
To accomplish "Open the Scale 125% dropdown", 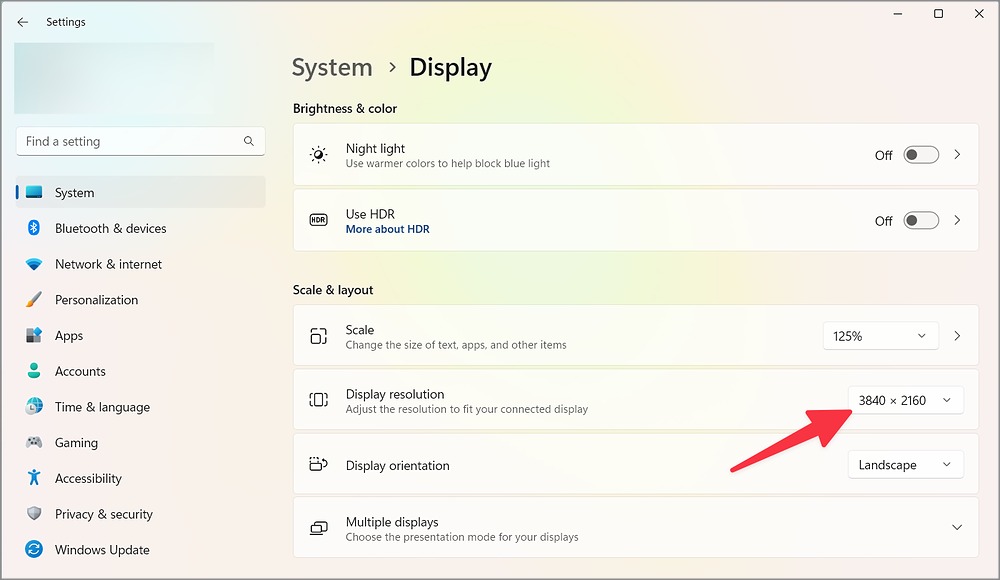I will 880,336.
